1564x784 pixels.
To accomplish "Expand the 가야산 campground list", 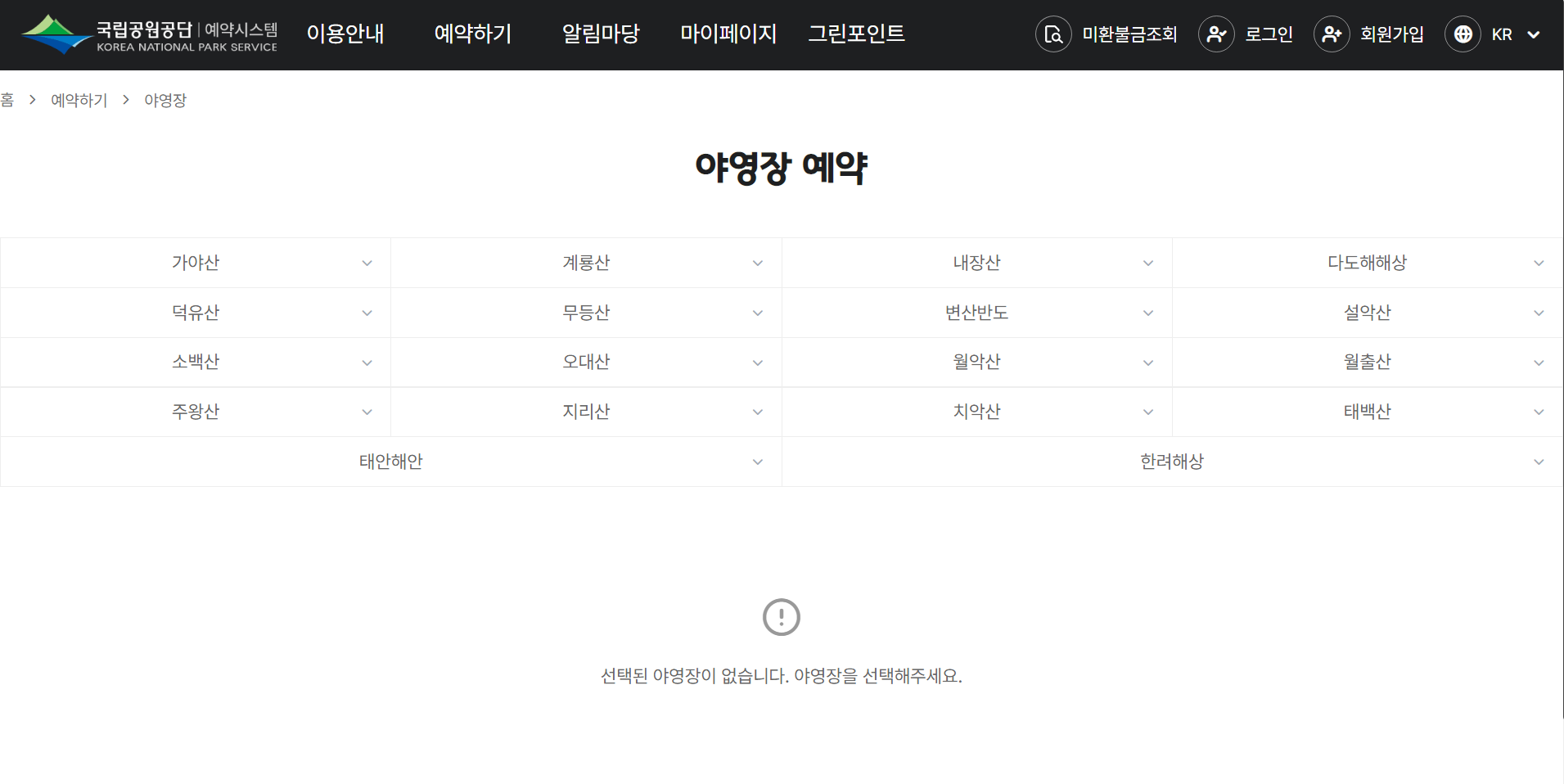I will coord(196,263).
